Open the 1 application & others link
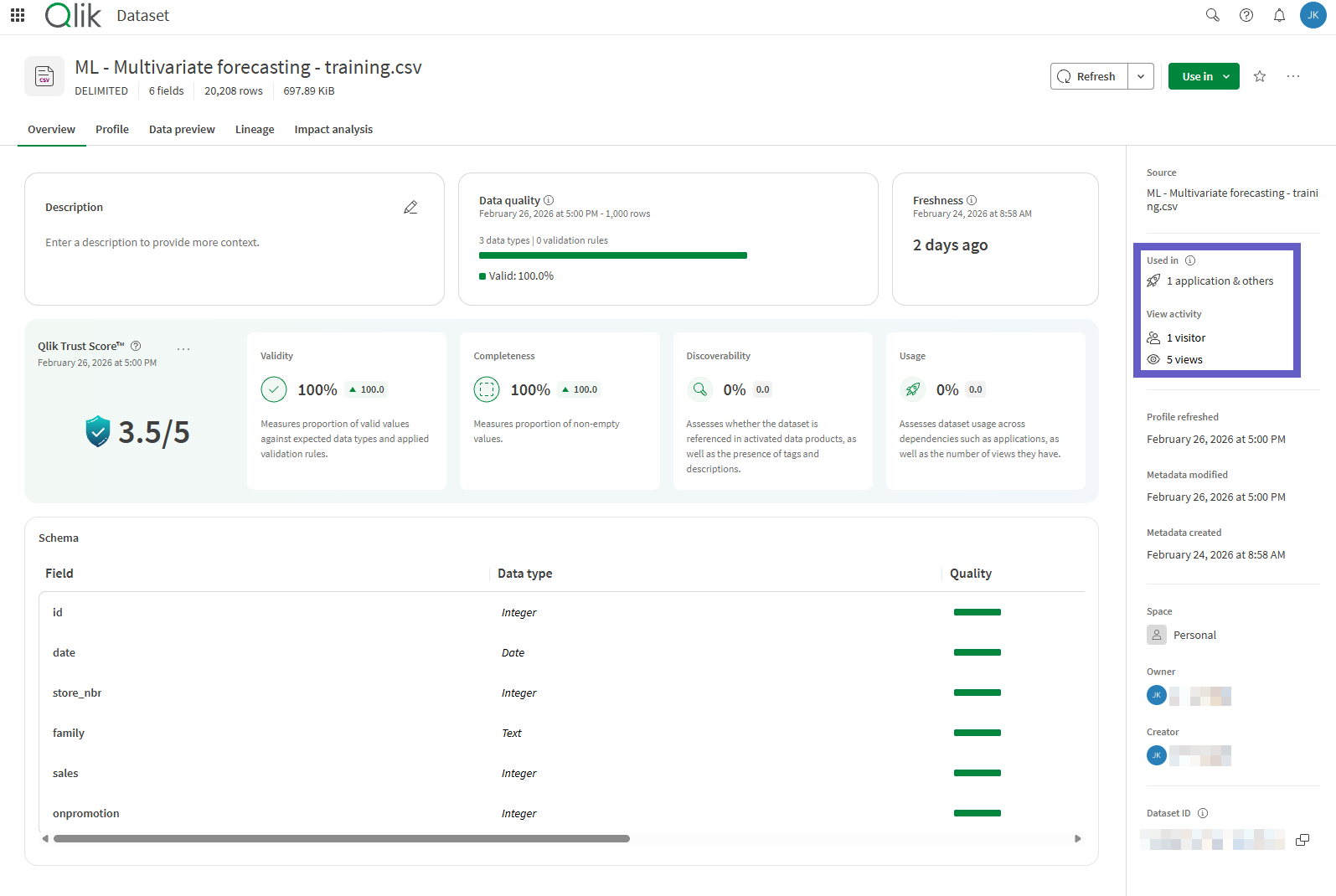The width and height of the screenshot is (1336, 896). click(x=1220, y=281)
